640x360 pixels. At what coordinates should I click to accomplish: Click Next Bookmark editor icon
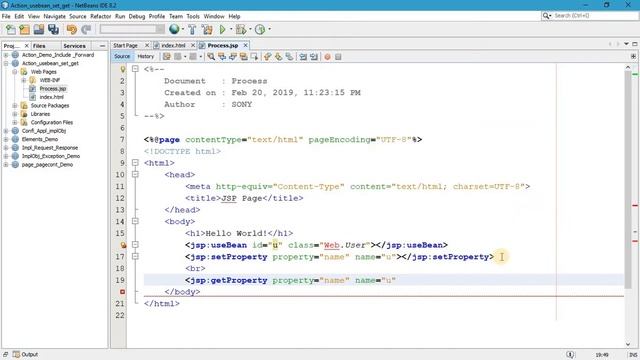(278, 57)
